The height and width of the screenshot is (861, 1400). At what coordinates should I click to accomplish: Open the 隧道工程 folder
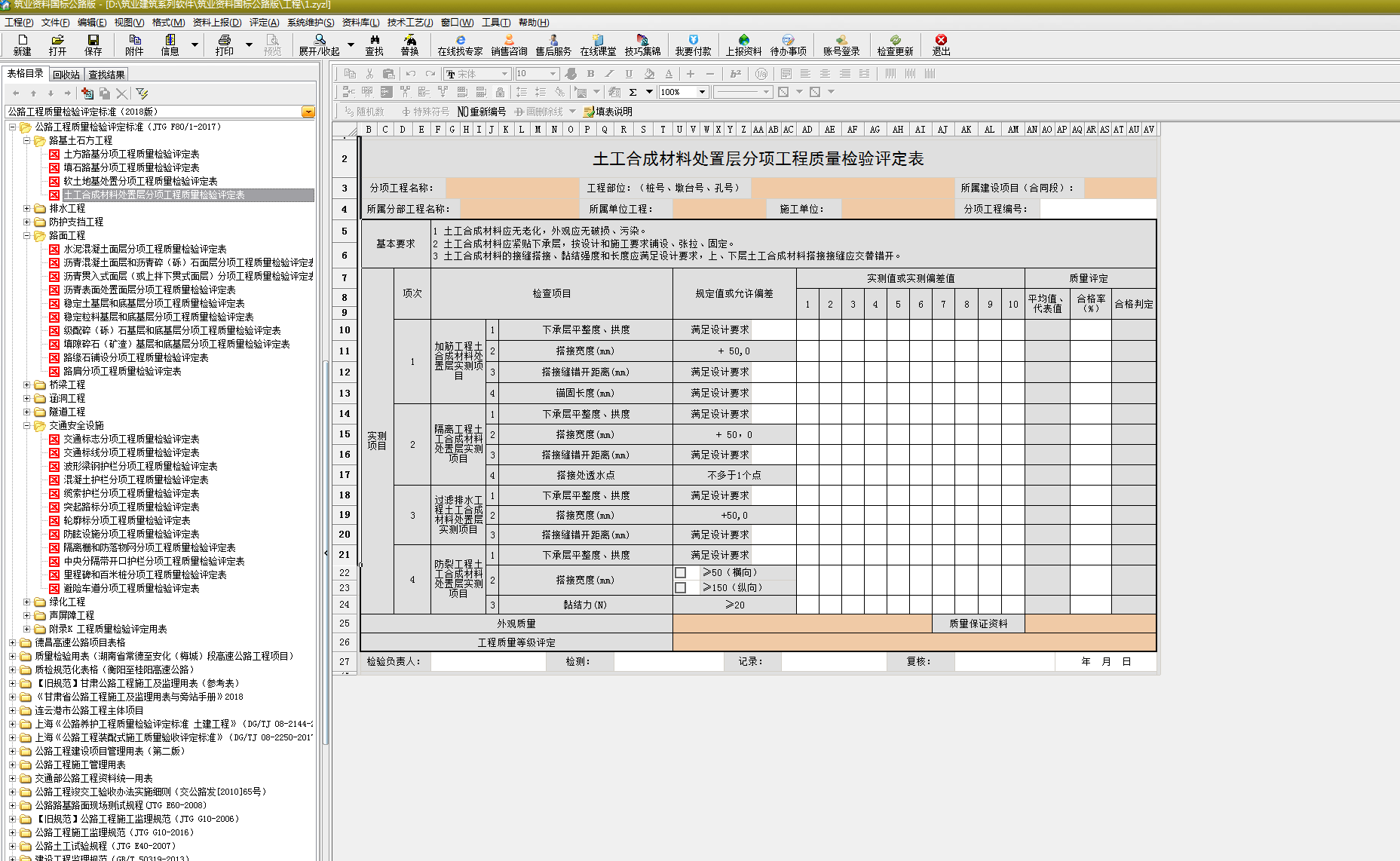pyautogui.click(x=67, y=412)
